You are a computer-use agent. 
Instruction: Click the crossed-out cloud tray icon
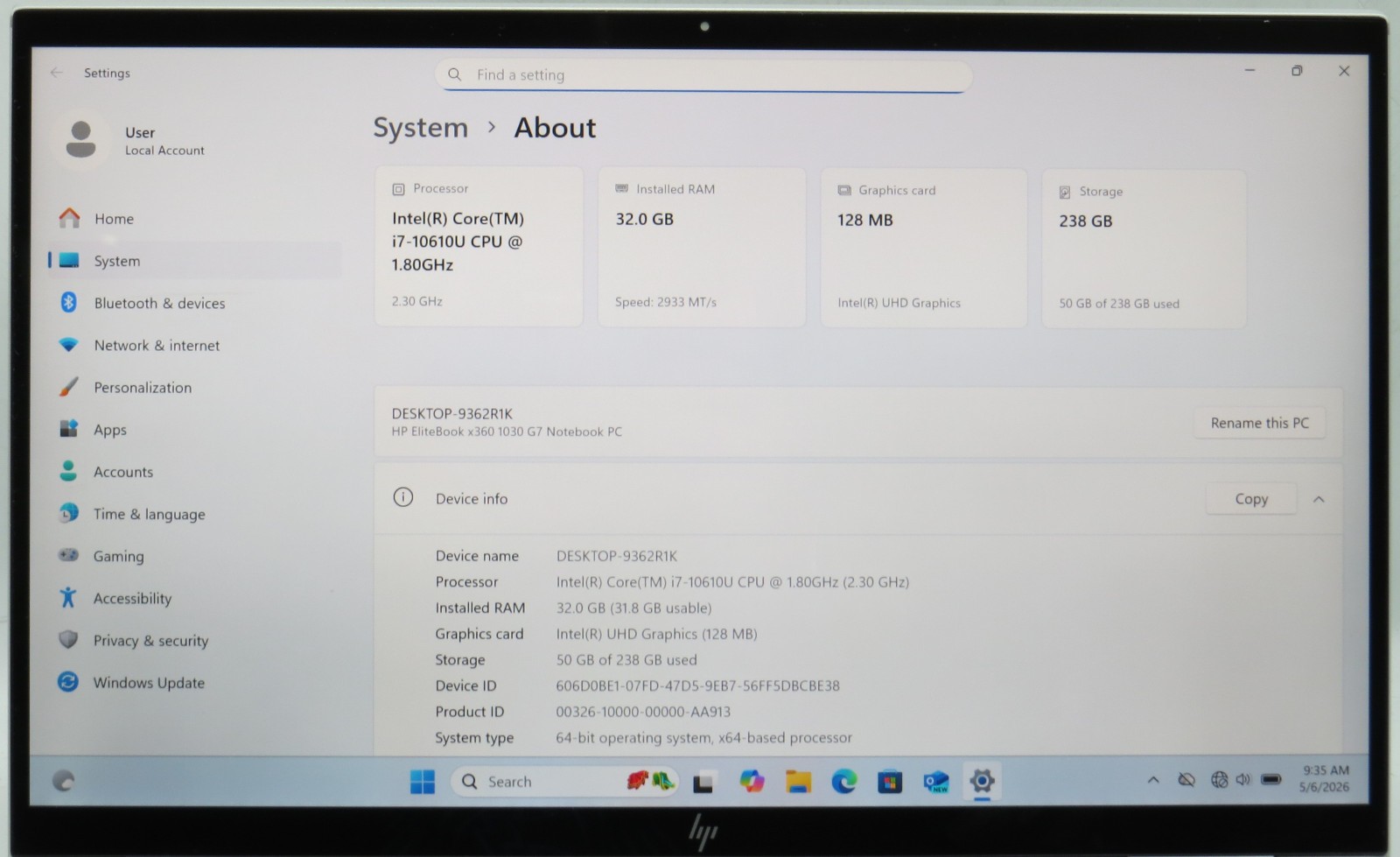[x=1186, y=779]
